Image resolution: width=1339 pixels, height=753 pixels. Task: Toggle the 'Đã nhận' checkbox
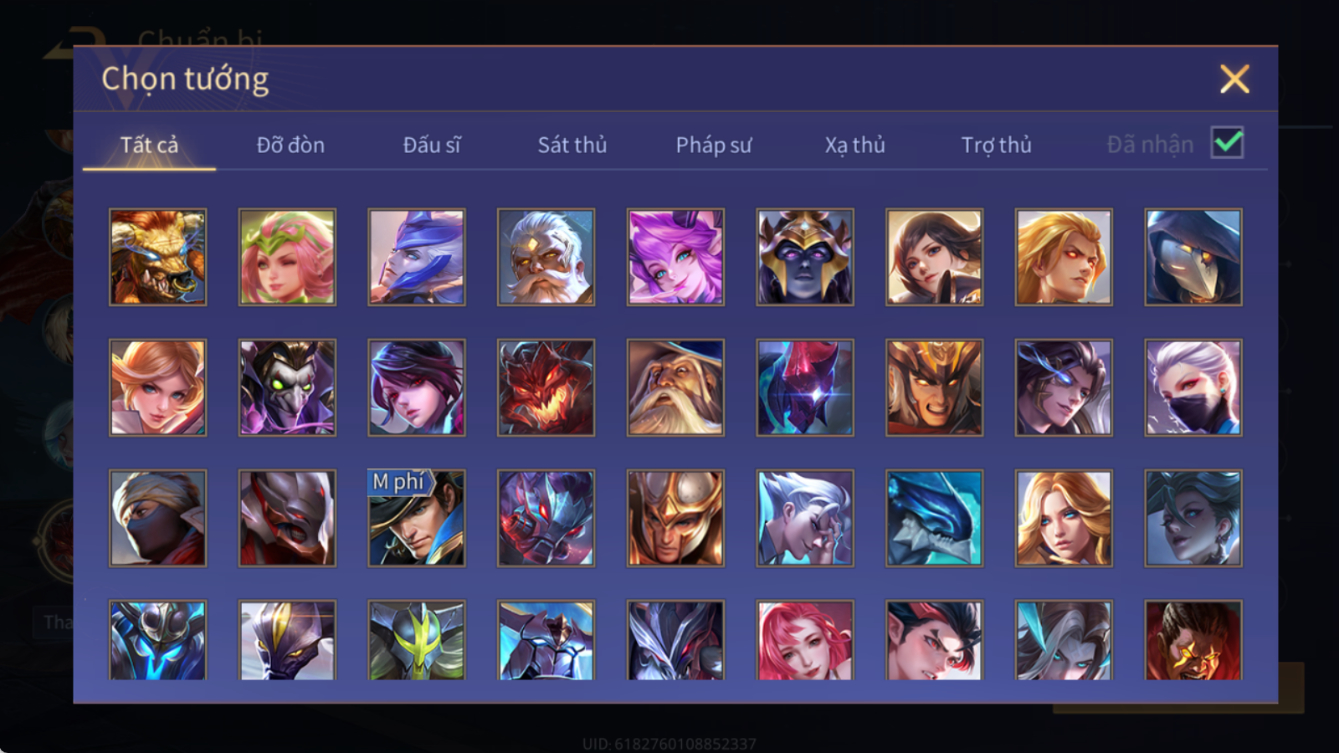tap(1227, 143)
